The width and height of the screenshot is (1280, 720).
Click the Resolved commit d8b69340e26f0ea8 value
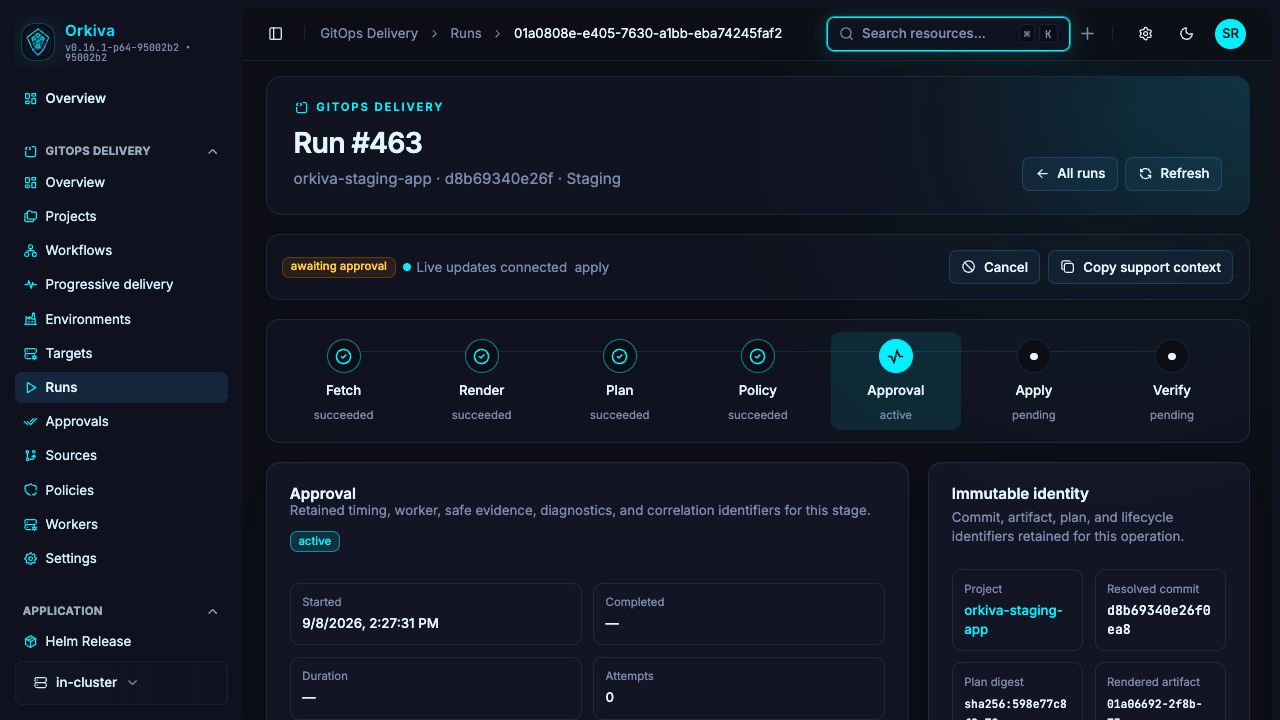pyautogui.click(x=1159, y=619)
